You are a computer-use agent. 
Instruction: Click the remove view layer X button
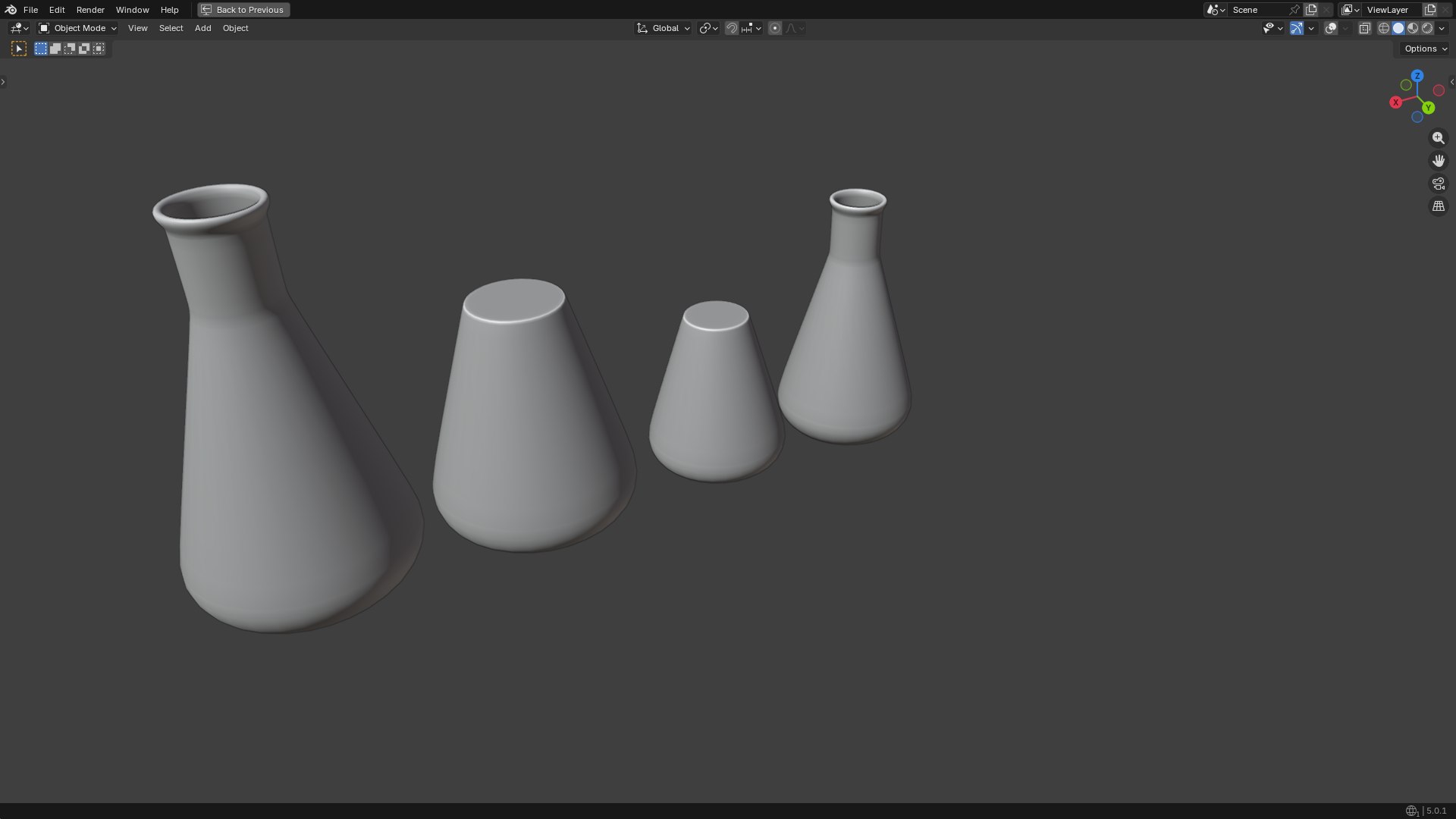1445,10
